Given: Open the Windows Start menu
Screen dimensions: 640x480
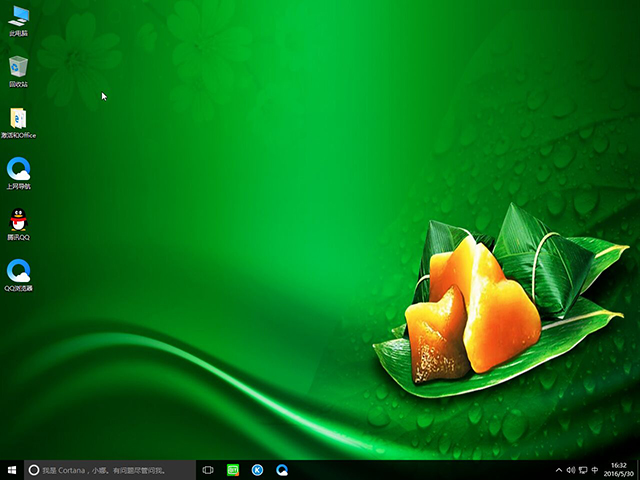Looking at the screenshot, I should coord(11,469).
